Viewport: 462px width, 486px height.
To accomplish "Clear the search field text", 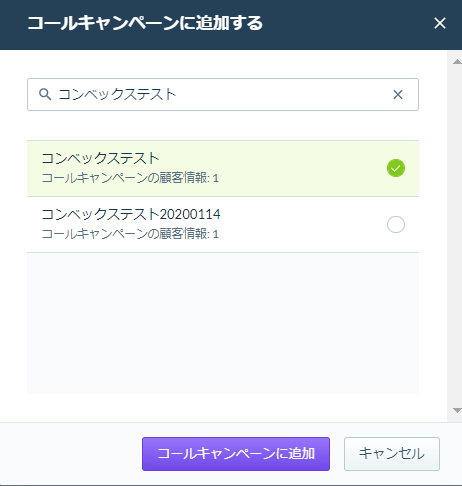I will point(398,94).
